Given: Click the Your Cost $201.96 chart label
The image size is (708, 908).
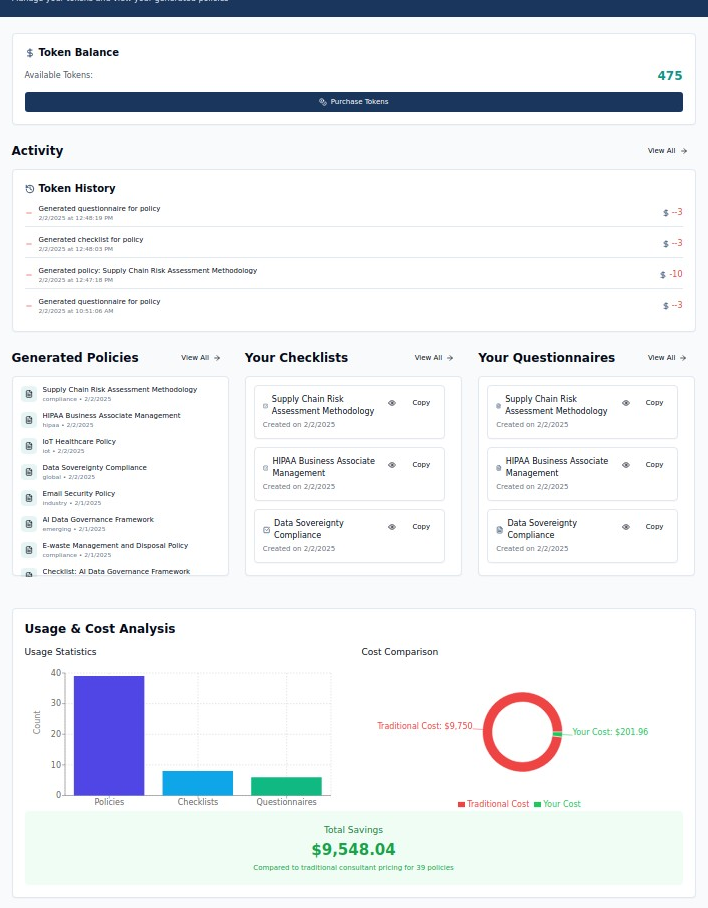Looking at the screenshot, I should (610, 732).
